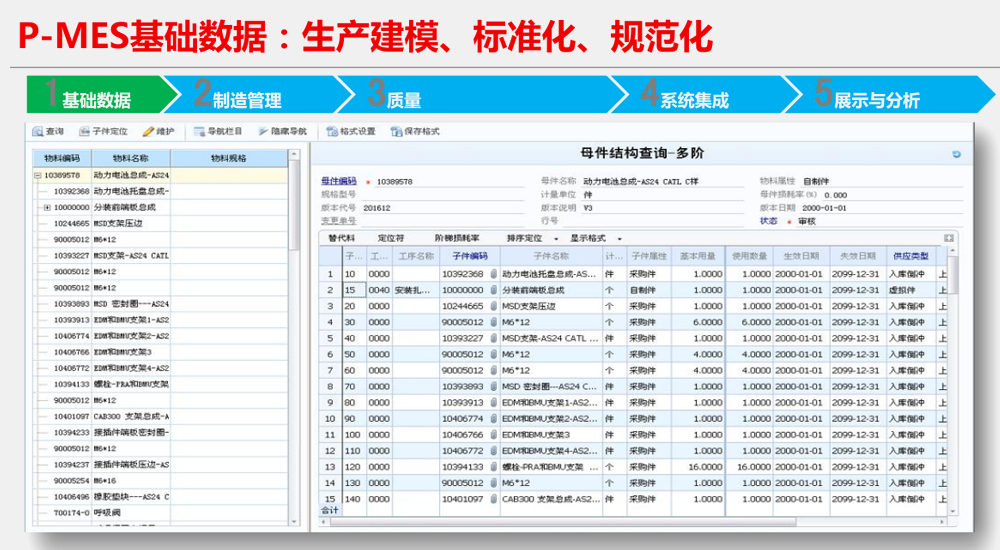Image resolution: width=1000 pixels, height=550 pixels.
Task: Open the 显示格式 dropdown
Action: tap(596, 238)
